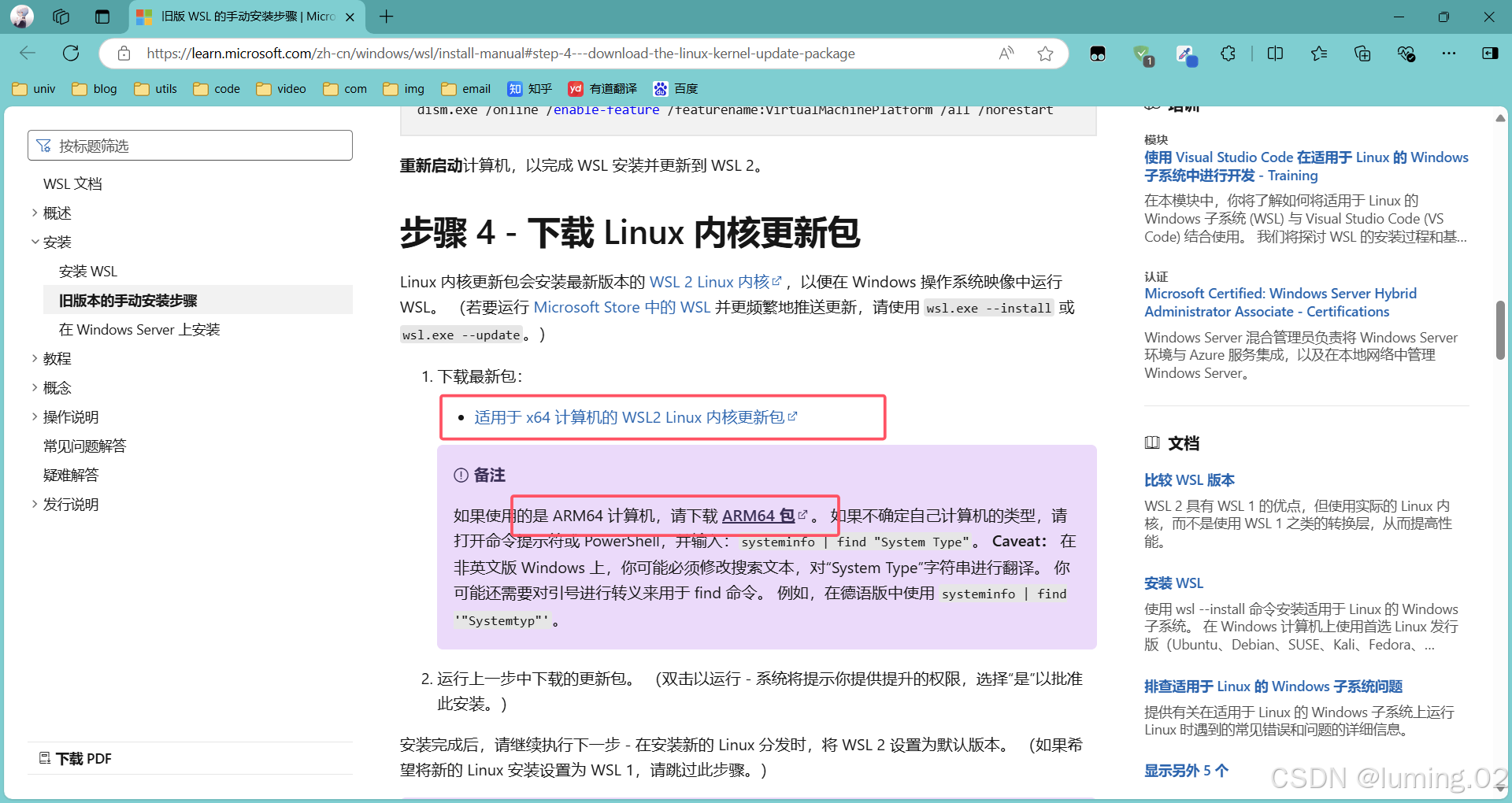Open the email bookmarks folder
Screen dimensions: 1512x803
coord(465,89)
